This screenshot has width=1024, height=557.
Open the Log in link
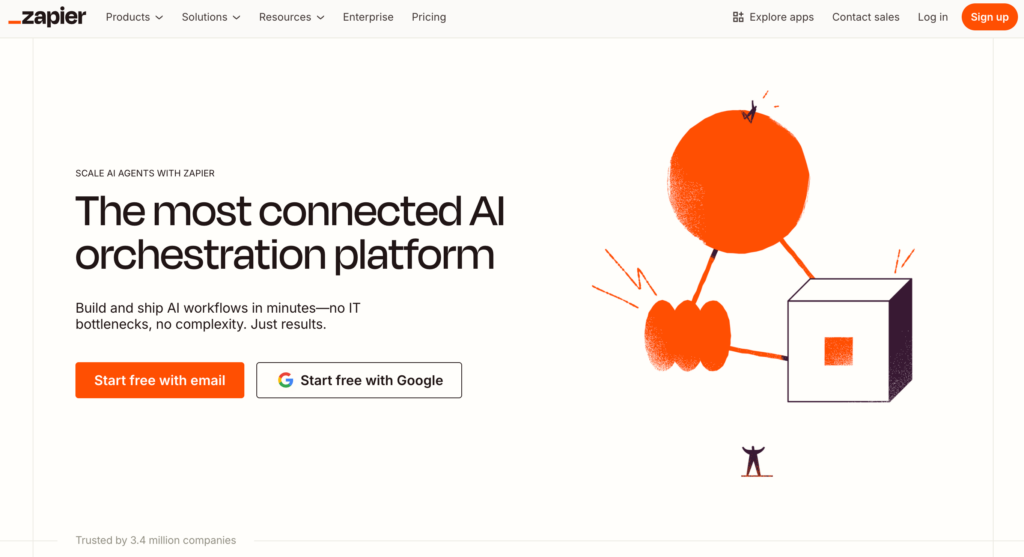(933, 17)
